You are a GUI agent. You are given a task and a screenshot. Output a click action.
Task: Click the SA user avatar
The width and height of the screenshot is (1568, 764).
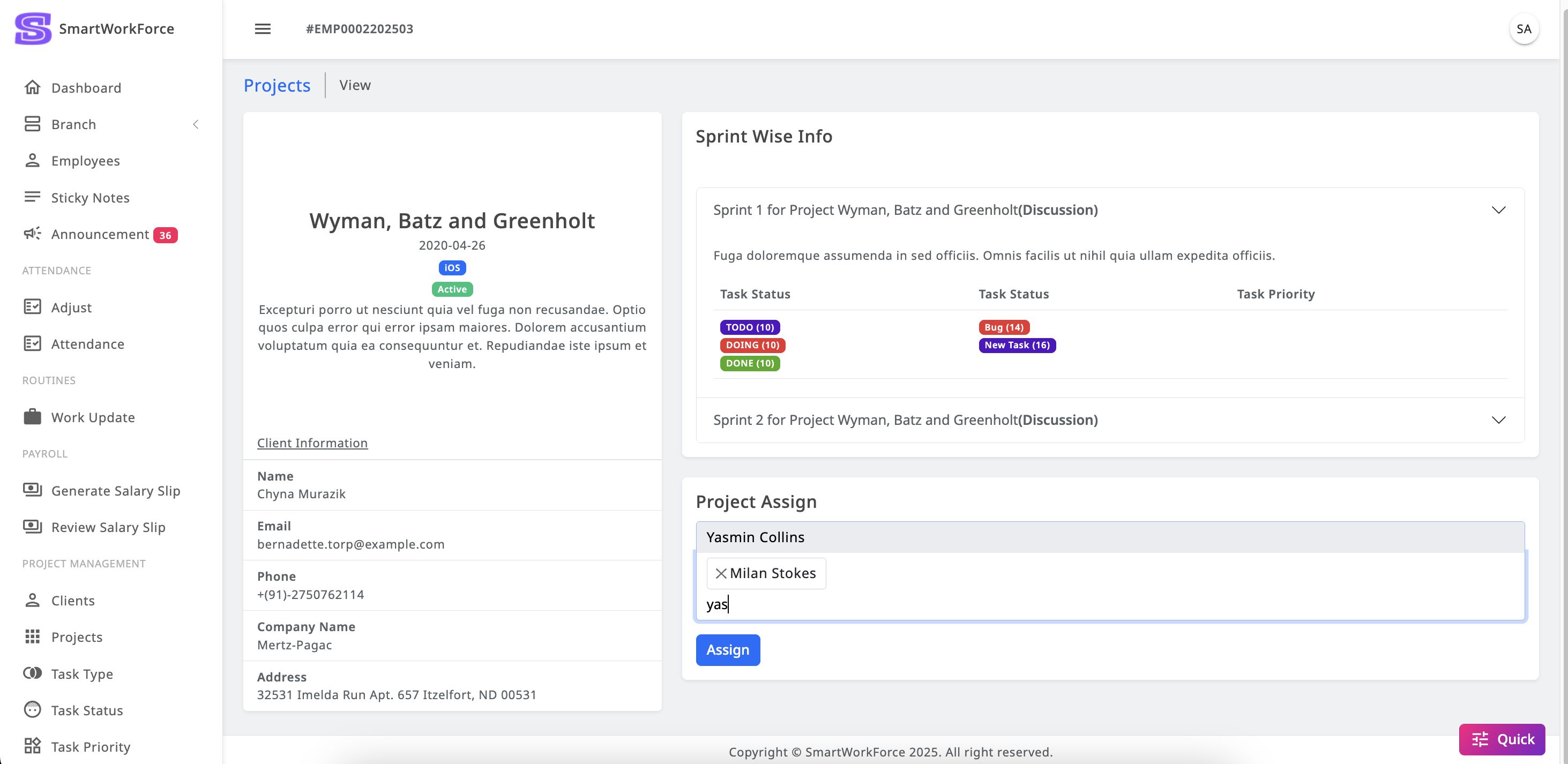(1524, 28)
